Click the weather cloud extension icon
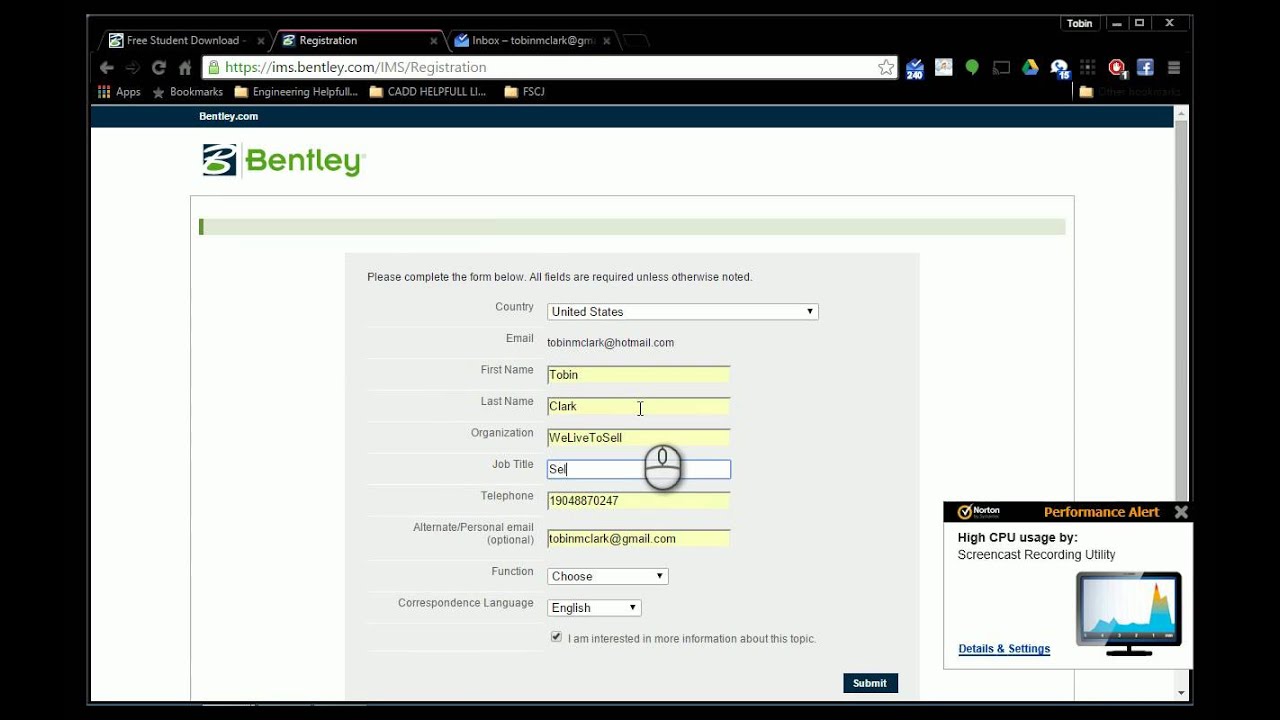Image resolution: width=1280 pixels, height=720 pixels. tap(943, 67)
